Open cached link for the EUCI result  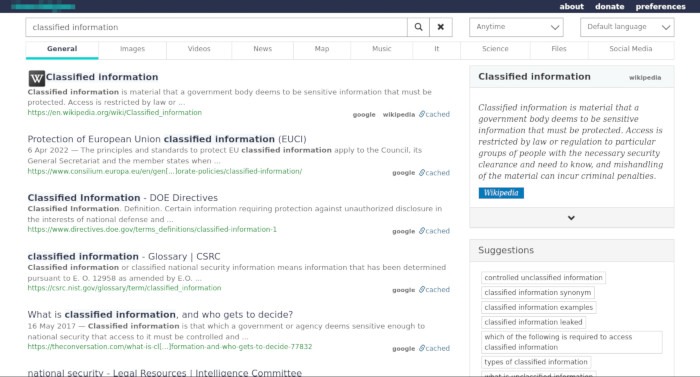tap(434, 173)
